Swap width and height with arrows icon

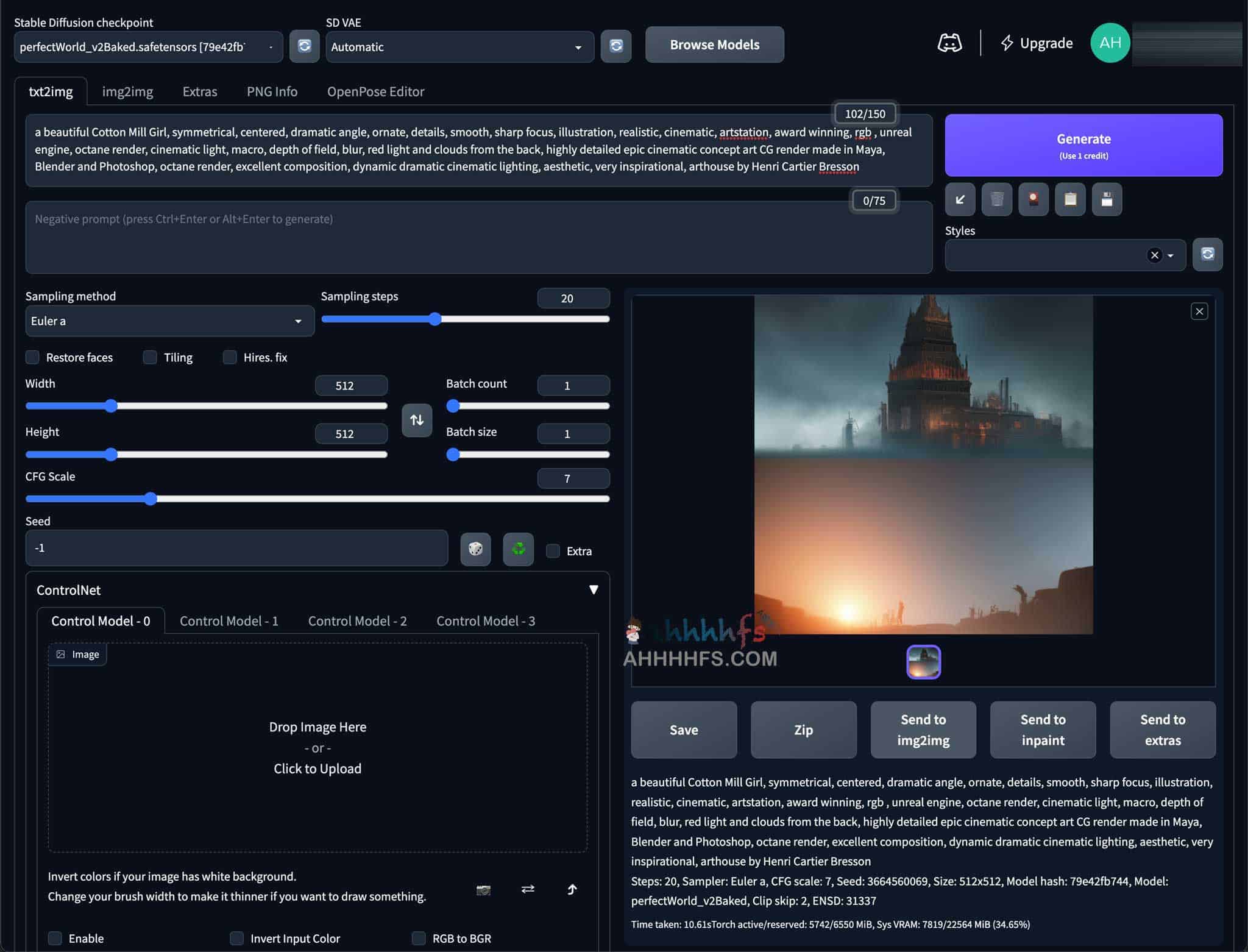point(417,420)
